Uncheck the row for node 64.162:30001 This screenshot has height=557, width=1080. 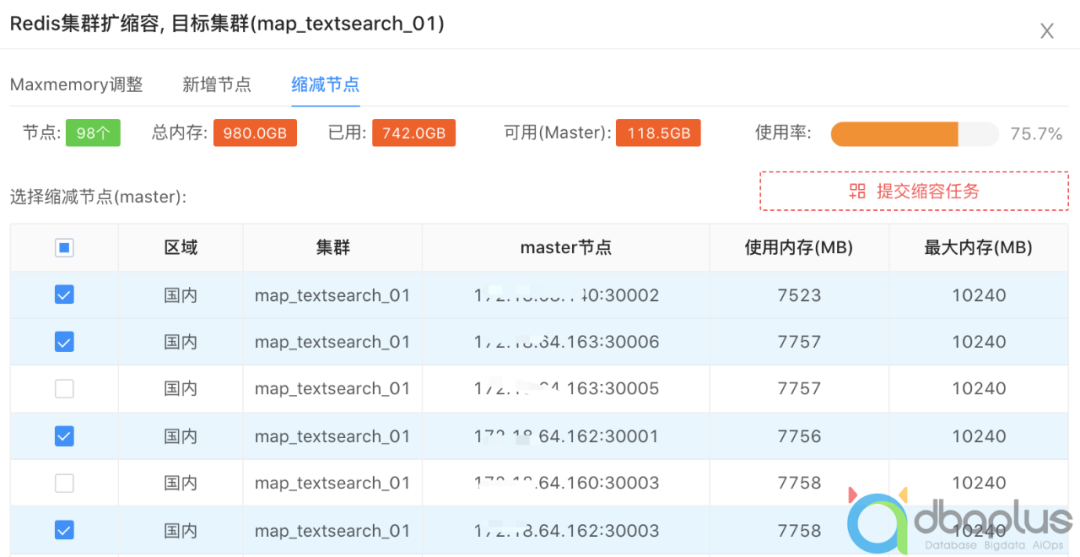(x=64, y=436)
